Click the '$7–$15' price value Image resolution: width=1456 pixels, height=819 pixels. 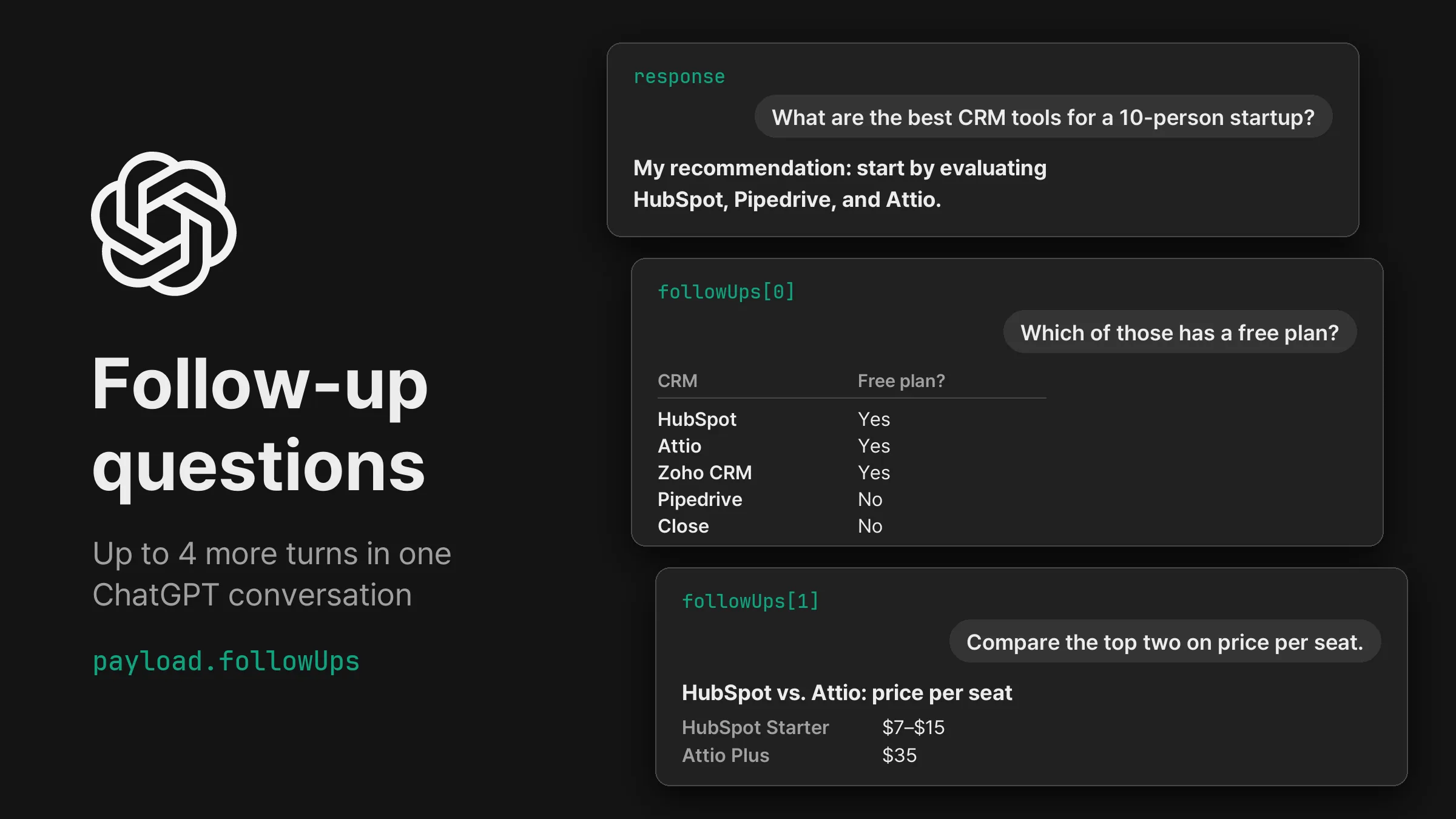point(913,727)
